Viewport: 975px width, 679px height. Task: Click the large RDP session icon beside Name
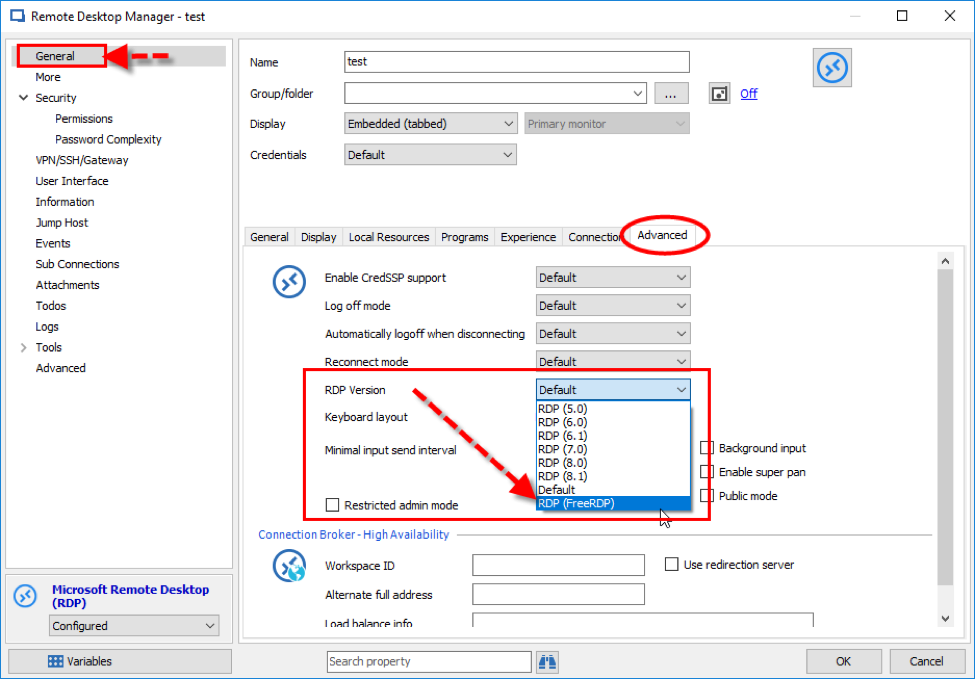point(832,68)
